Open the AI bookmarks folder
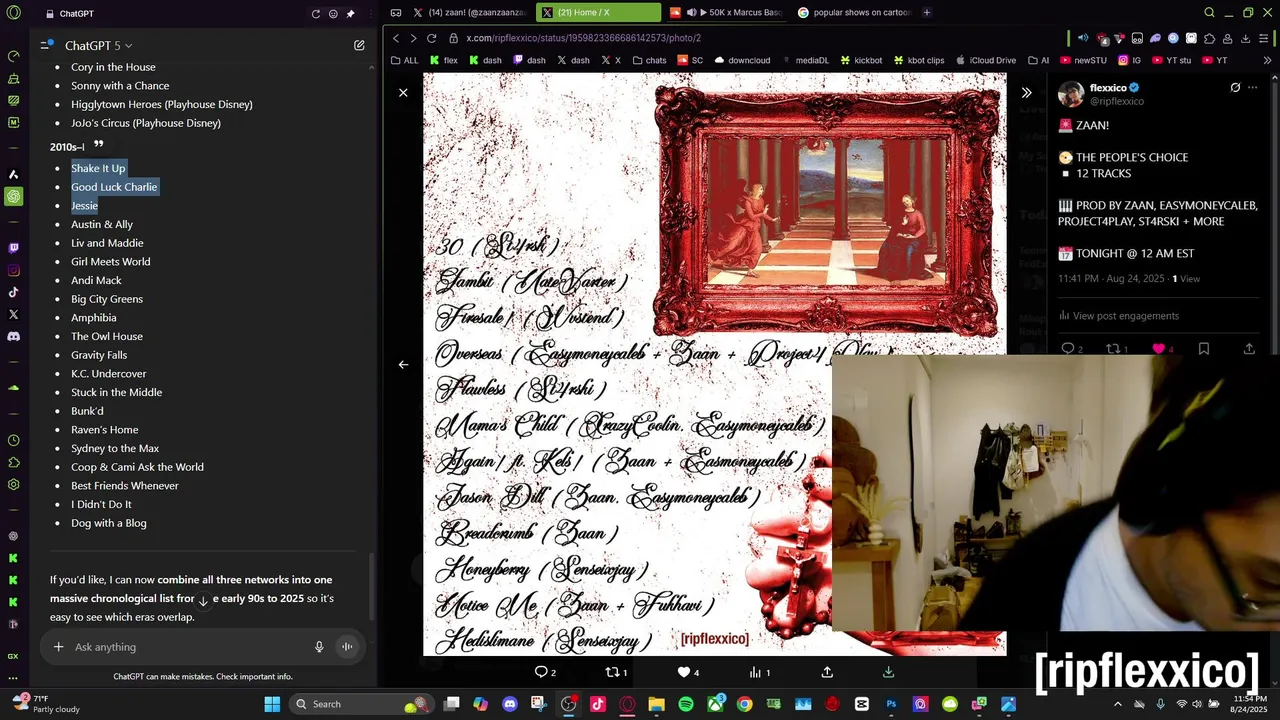The width and height of the screenshot is (1280, 720). pos(1038,60)
